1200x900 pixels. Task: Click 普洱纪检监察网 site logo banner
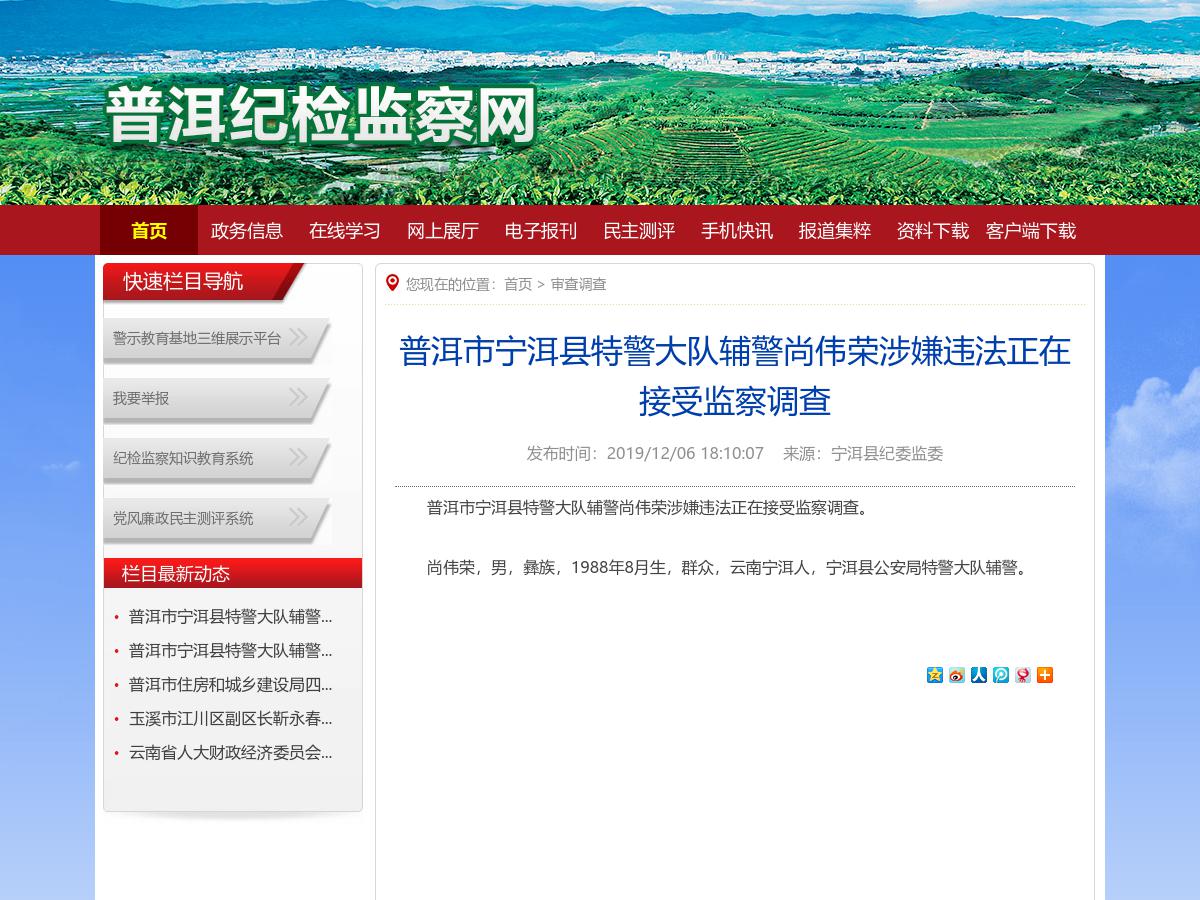tap(322, 114)
